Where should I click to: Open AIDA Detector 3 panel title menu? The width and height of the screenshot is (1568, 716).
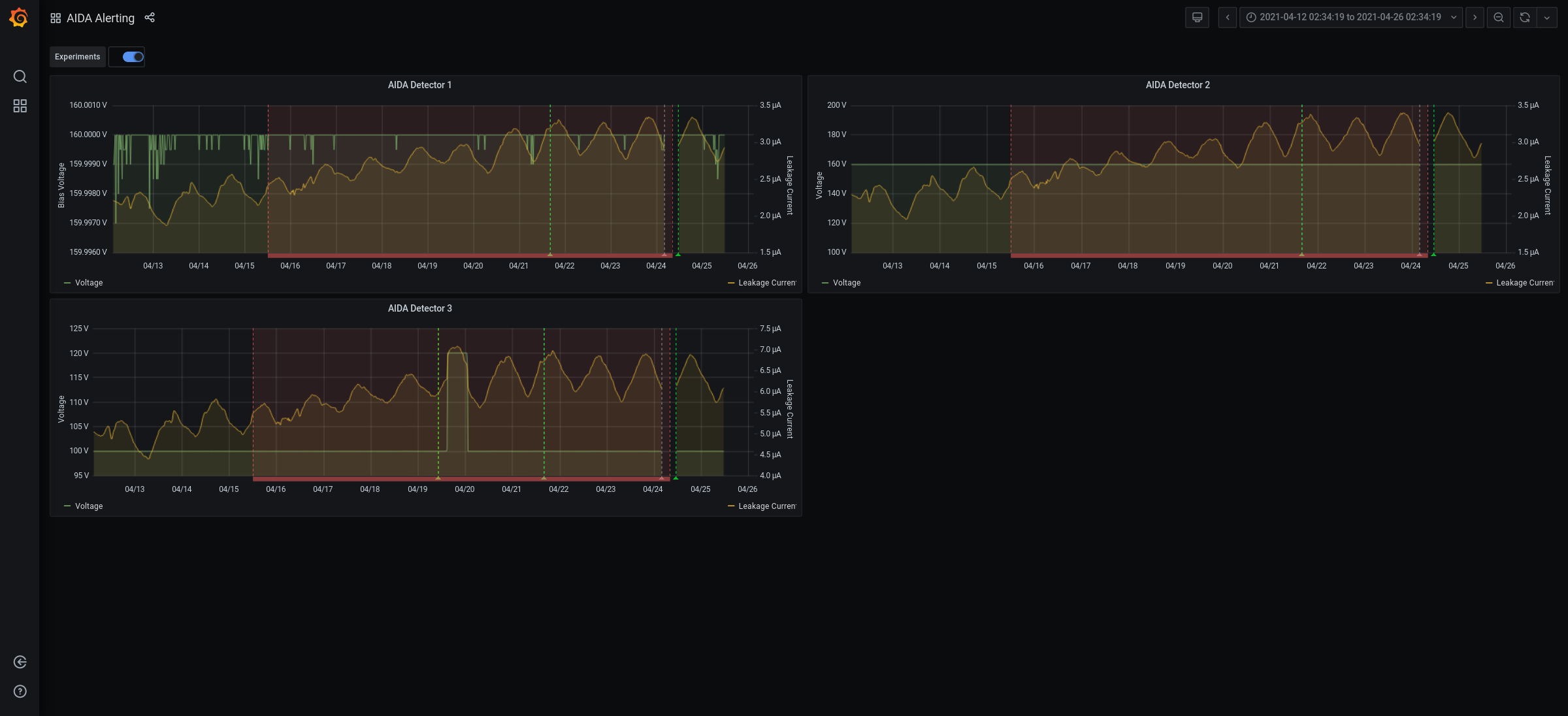419,308
